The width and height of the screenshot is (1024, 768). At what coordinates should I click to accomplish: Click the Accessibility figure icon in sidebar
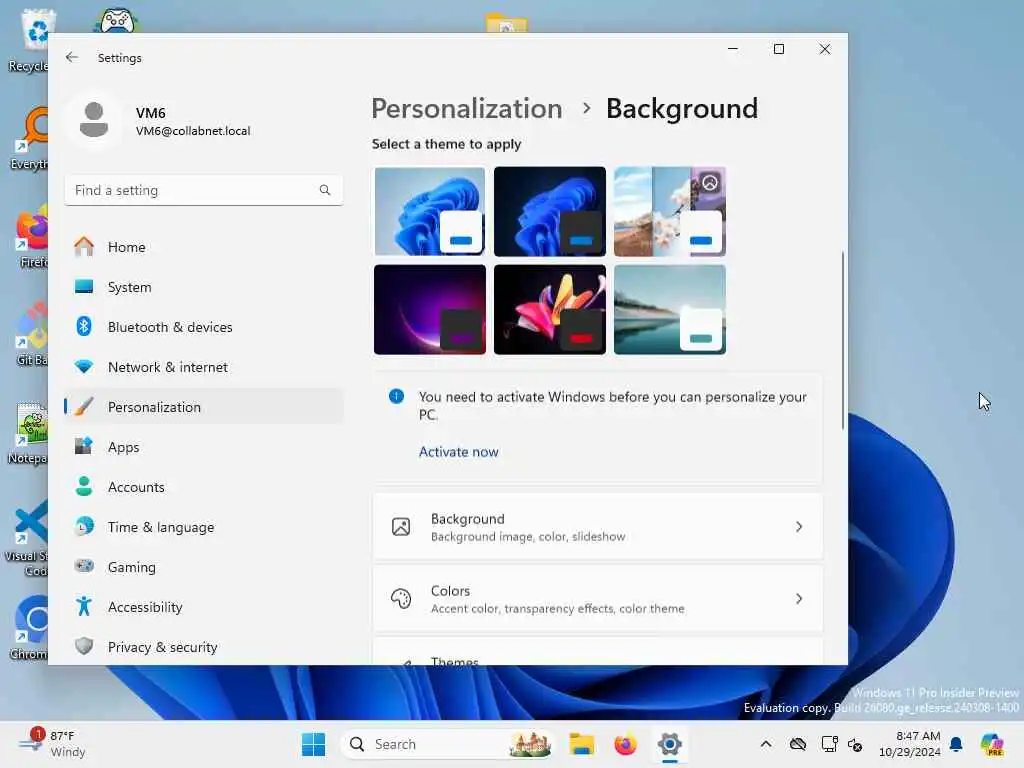tap(84, 607)
